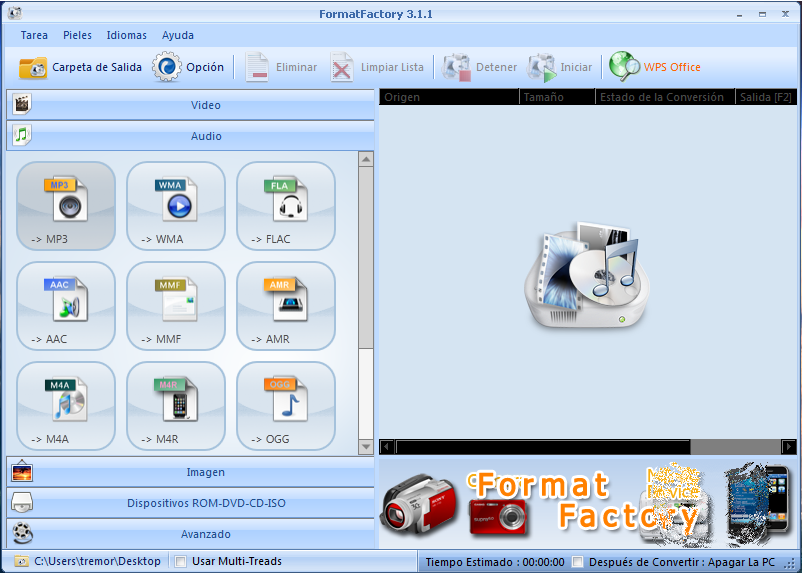Image resolution: width=802 pixels, height=573 pixels.
Task: Choose the -> M4R ringtone icon
Action: coord(176,406)
